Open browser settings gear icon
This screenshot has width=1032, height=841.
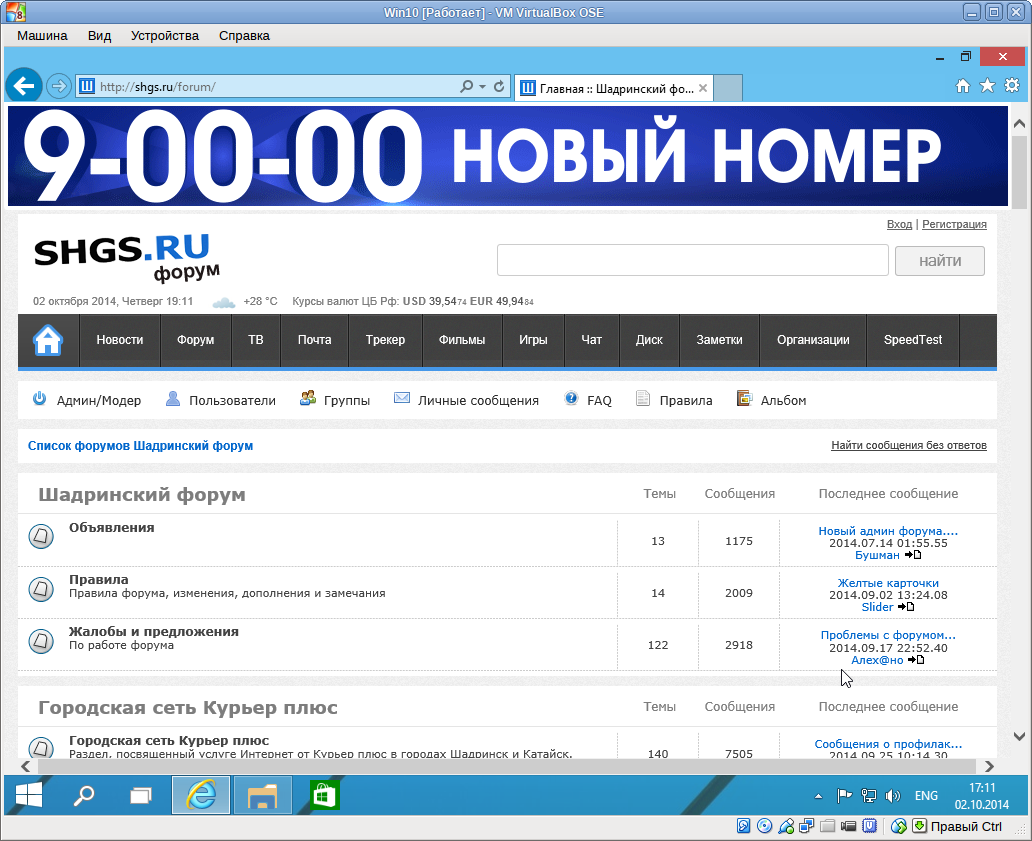click(1012, 86)
